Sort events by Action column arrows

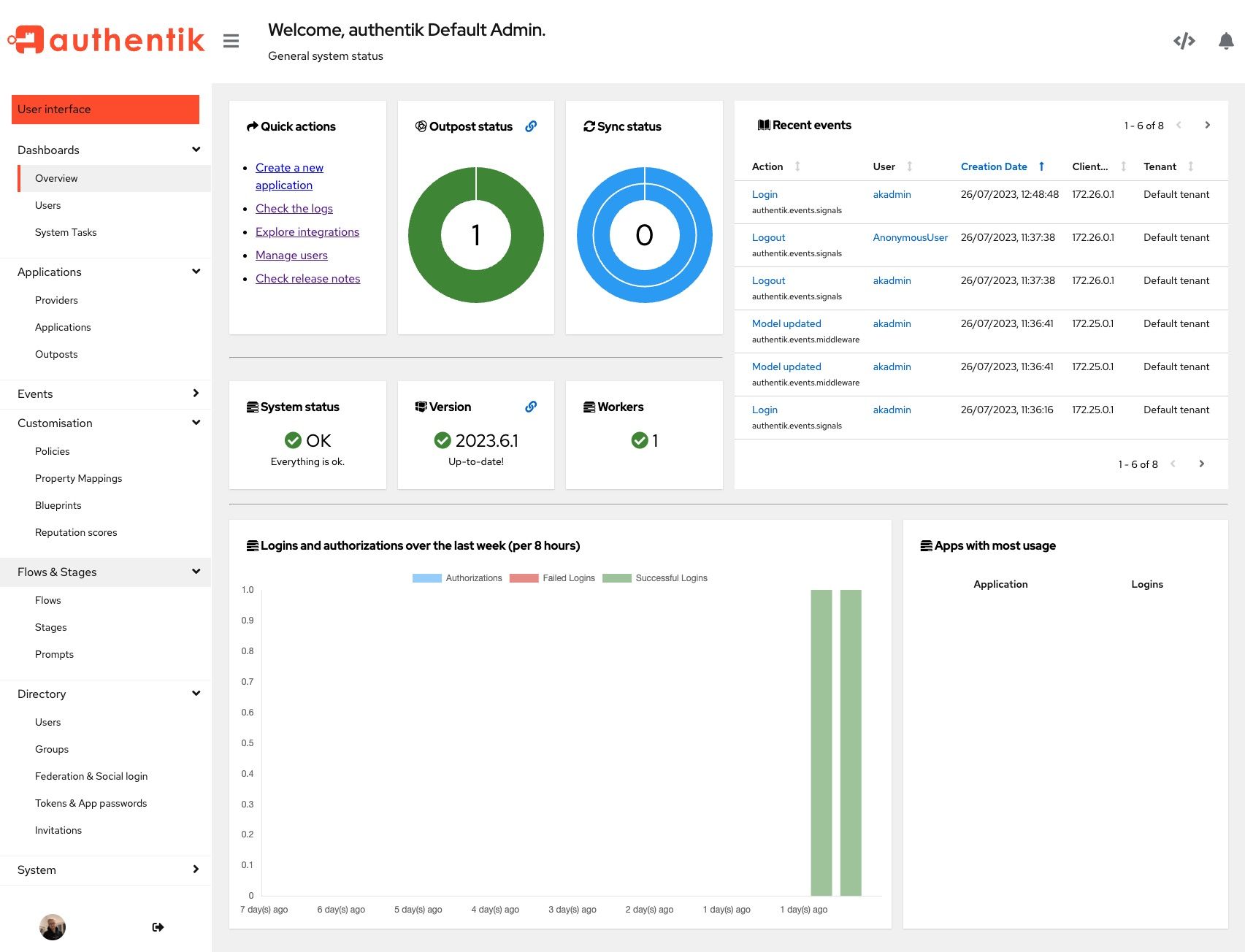(x=797, y=166)
